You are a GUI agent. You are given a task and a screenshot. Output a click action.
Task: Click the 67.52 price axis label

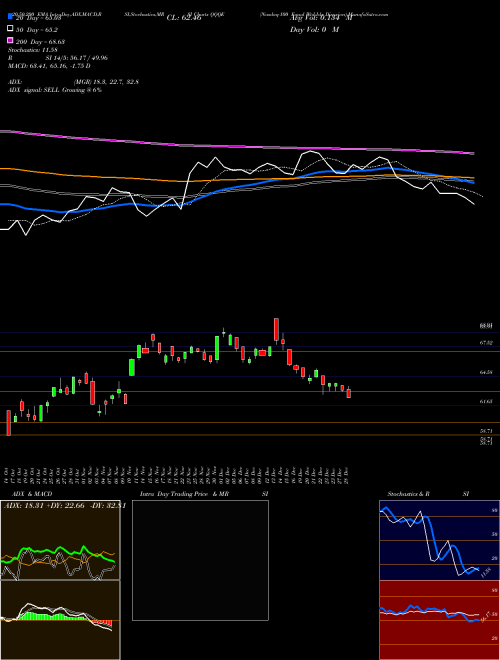(x=486, y=343)
